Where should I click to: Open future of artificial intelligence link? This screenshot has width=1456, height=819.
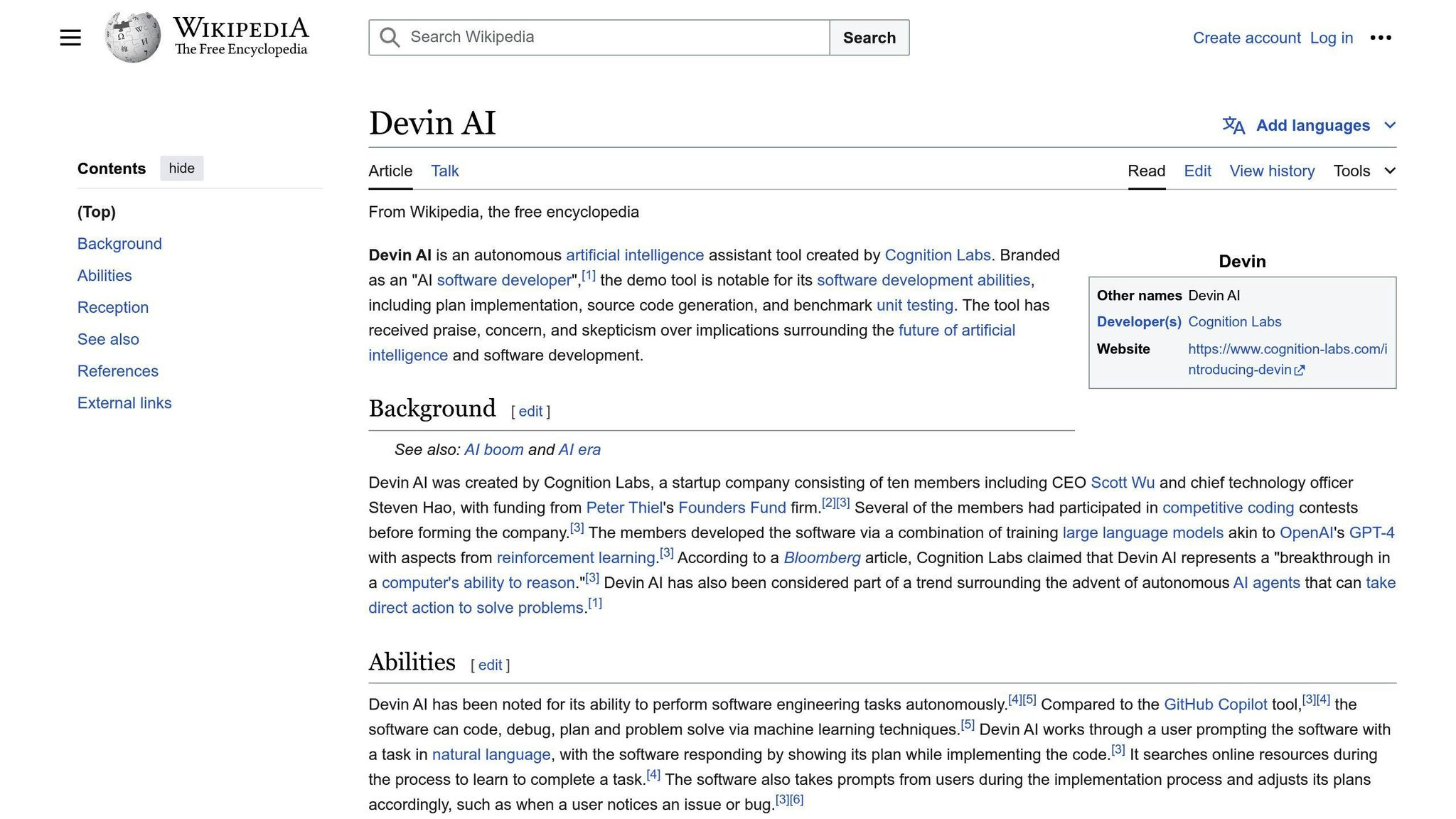[x=956, y=331]
